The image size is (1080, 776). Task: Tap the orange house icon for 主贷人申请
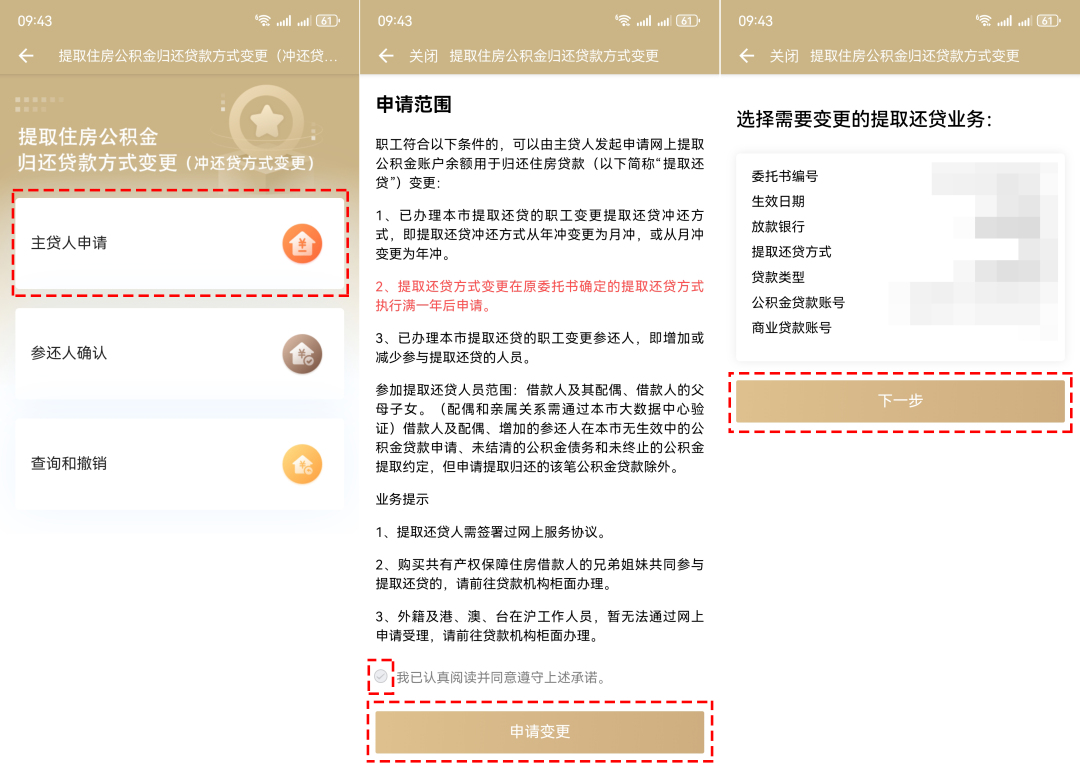302,244
